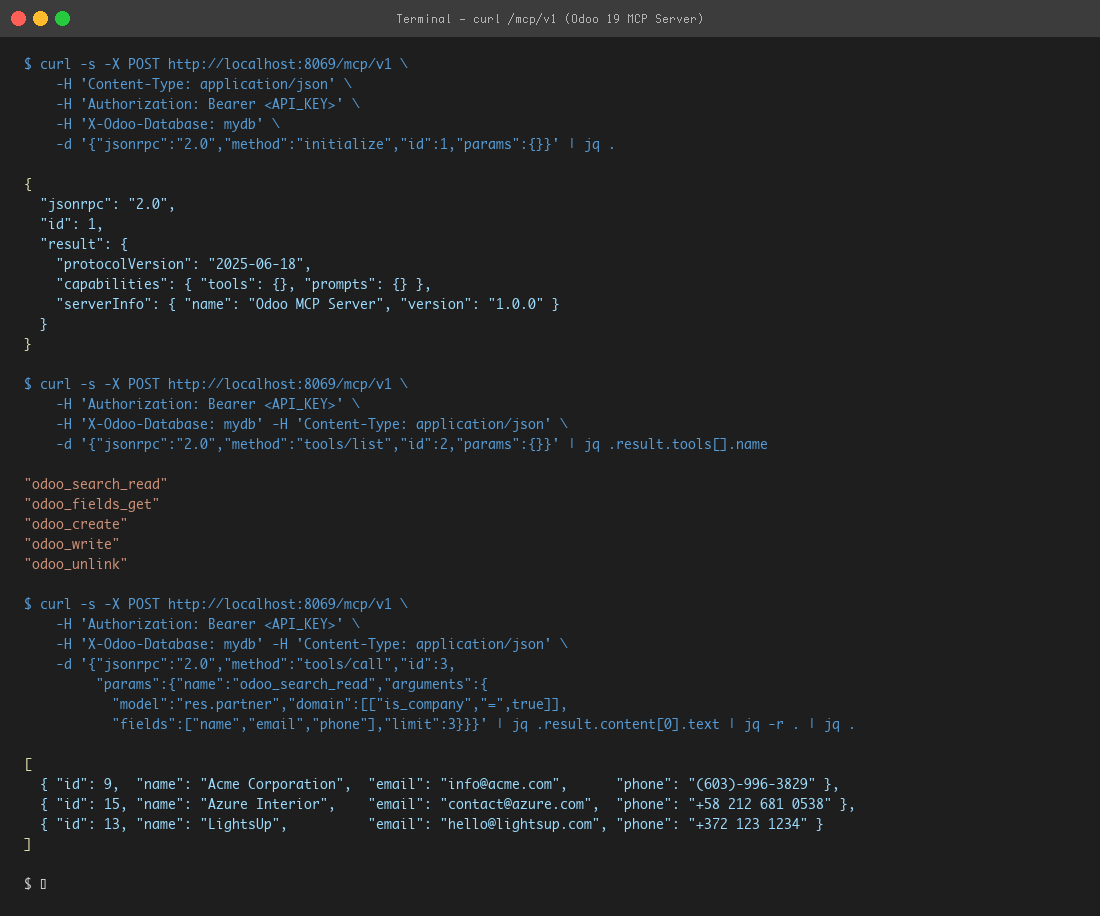
Task: Click the email 'info@acme.com'
Action: tap(500, 784)
